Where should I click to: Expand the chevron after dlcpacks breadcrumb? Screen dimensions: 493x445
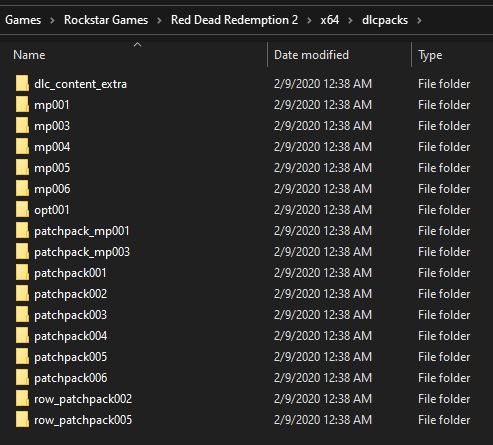pyautogui.click(x=419, y=21)
